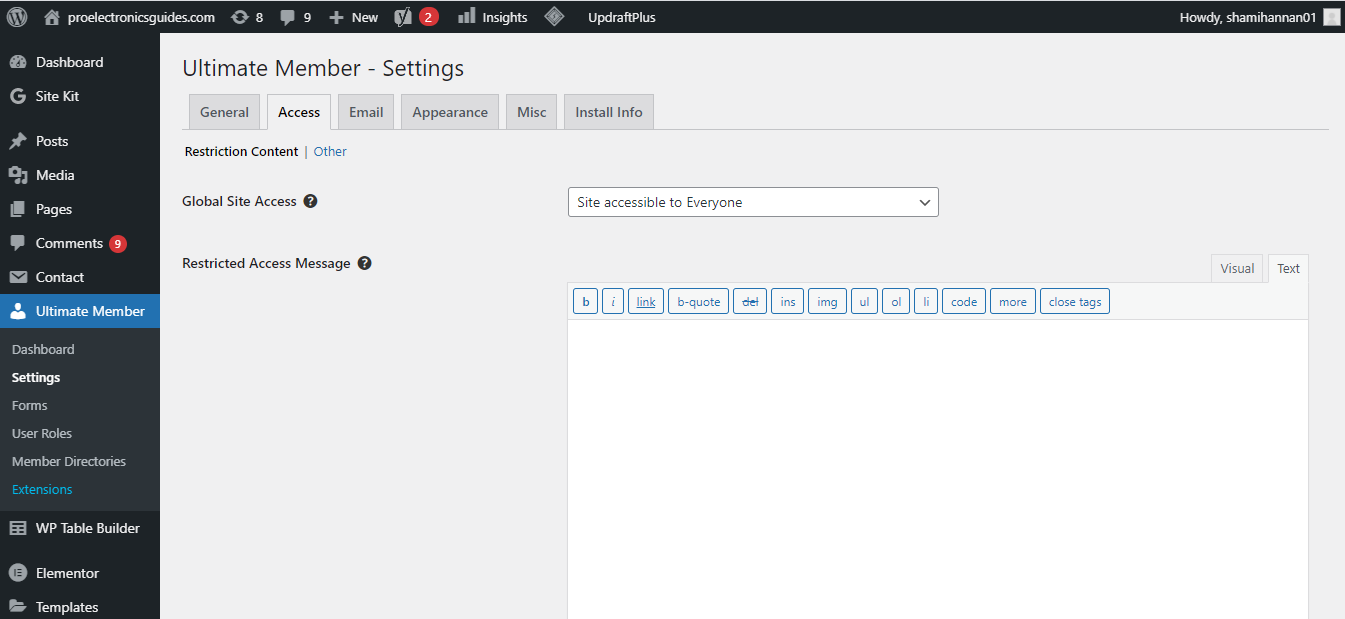
Task: Insert italic tag with i button
Action: (613, 301)
